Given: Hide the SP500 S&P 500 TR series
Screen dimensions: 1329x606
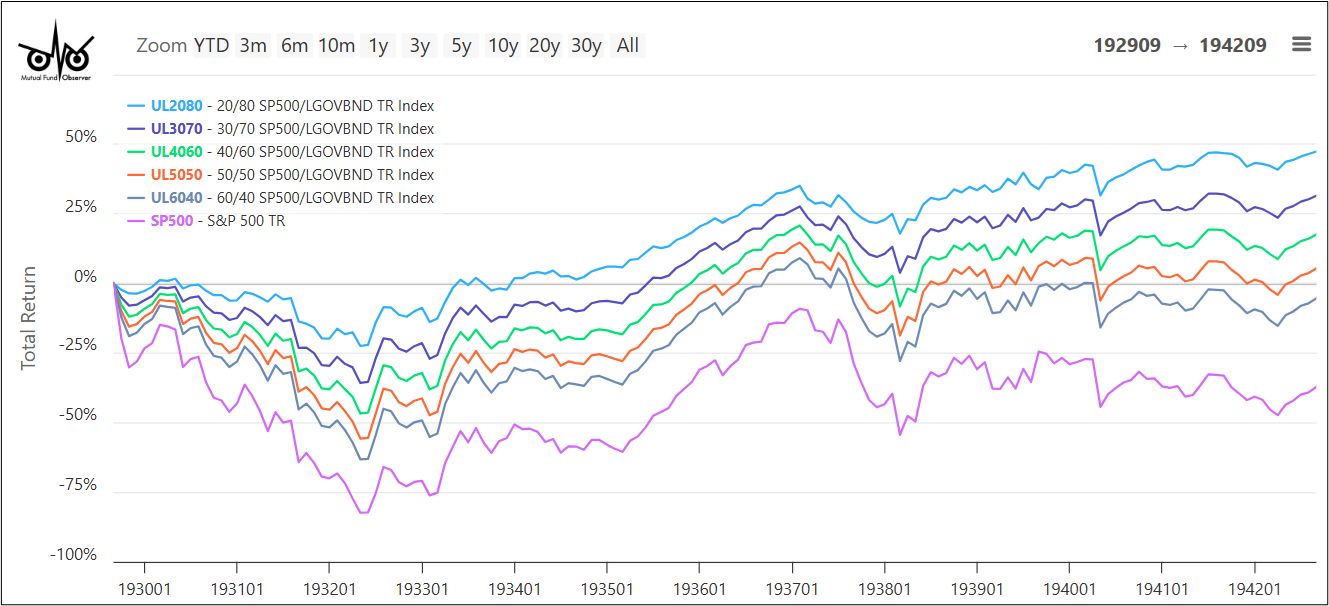Looking at the screenshot, I should (217, 221).
